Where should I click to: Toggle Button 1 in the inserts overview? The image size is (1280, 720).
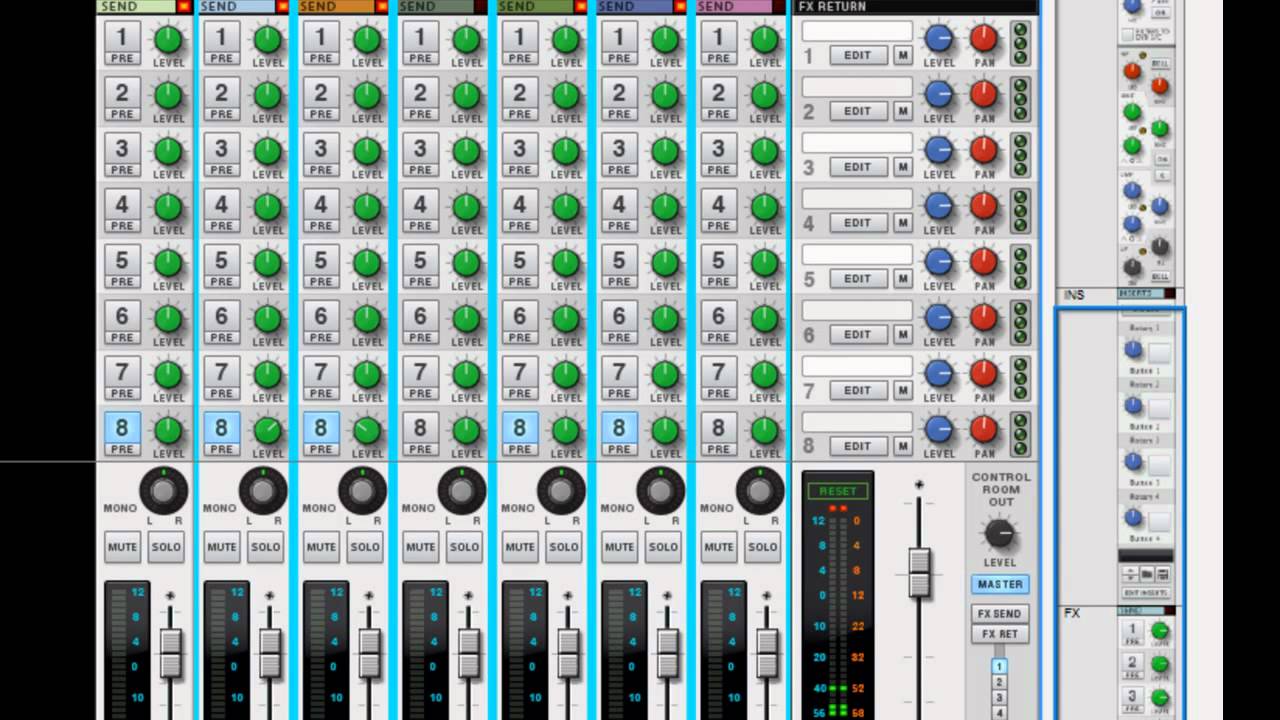coord(1159,352)
